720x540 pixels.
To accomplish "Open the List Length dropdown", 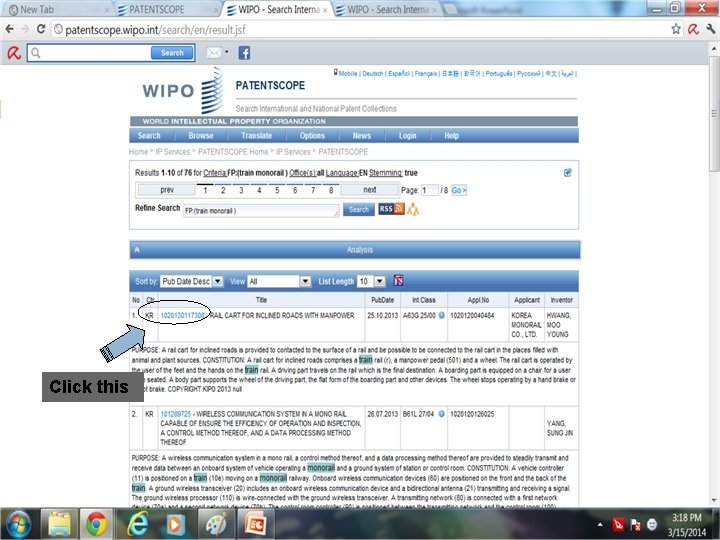I will tap(371, 281).
